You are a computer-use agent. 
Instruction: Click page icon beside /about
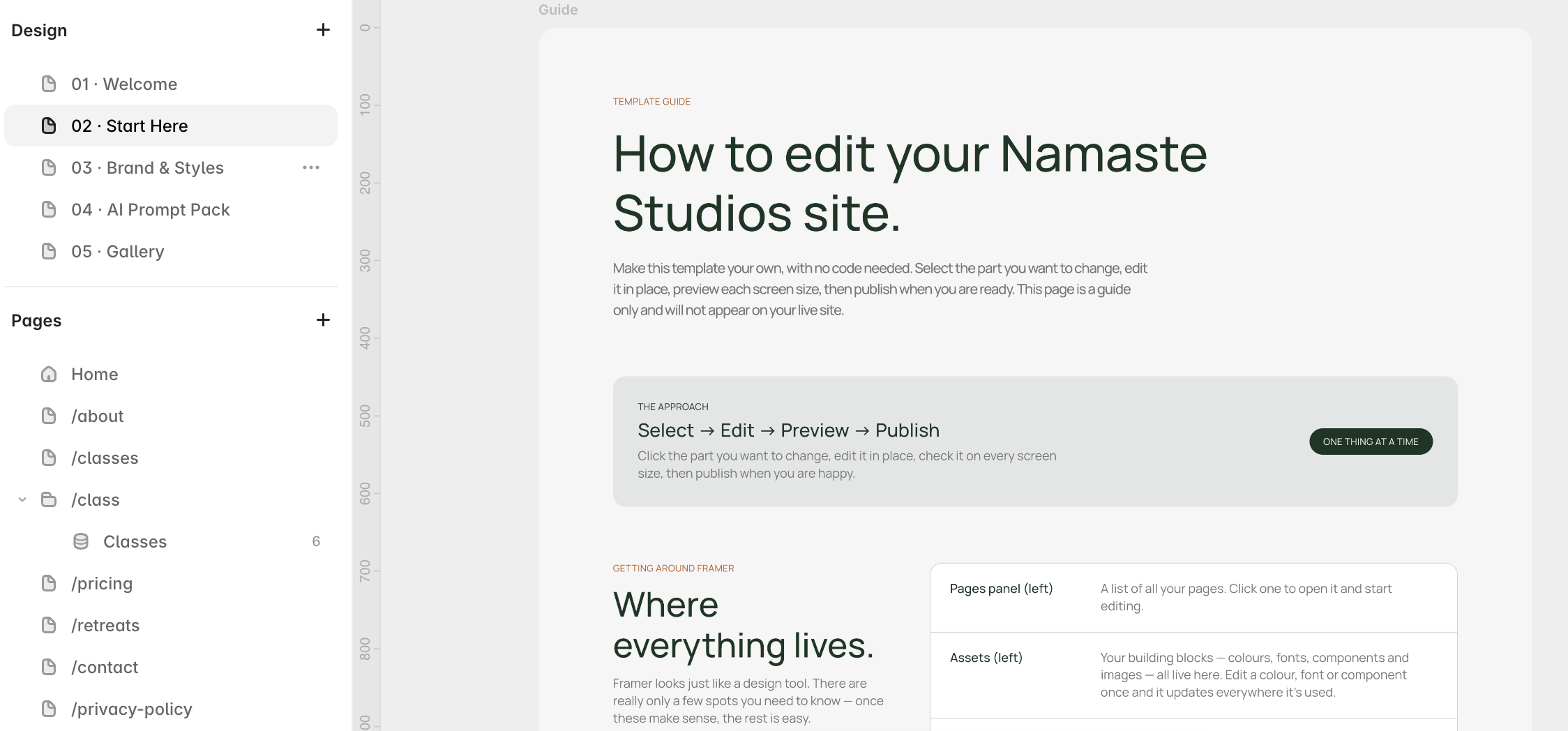click(49, 416)
